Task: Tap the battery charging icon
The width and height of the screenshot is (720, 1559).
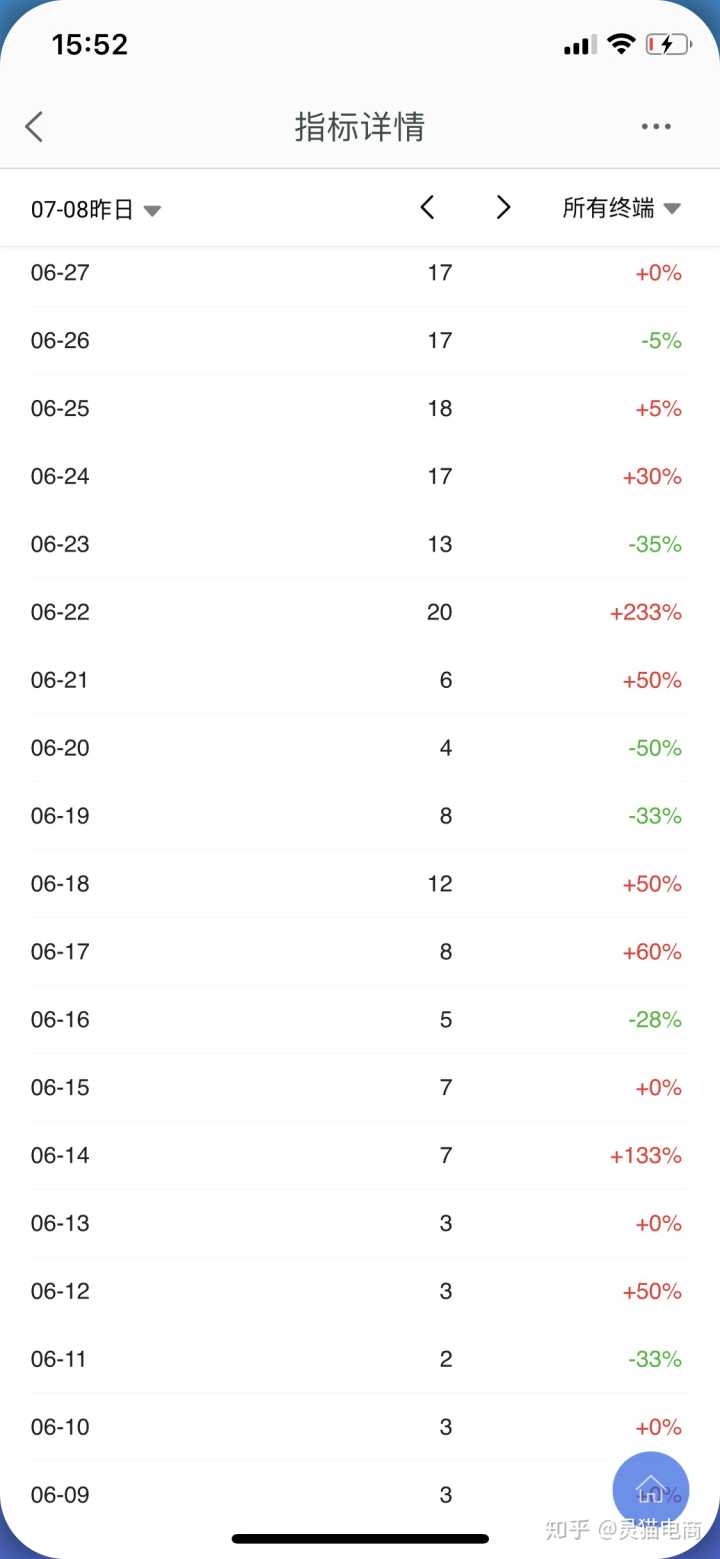Action: tap(667, 44)
